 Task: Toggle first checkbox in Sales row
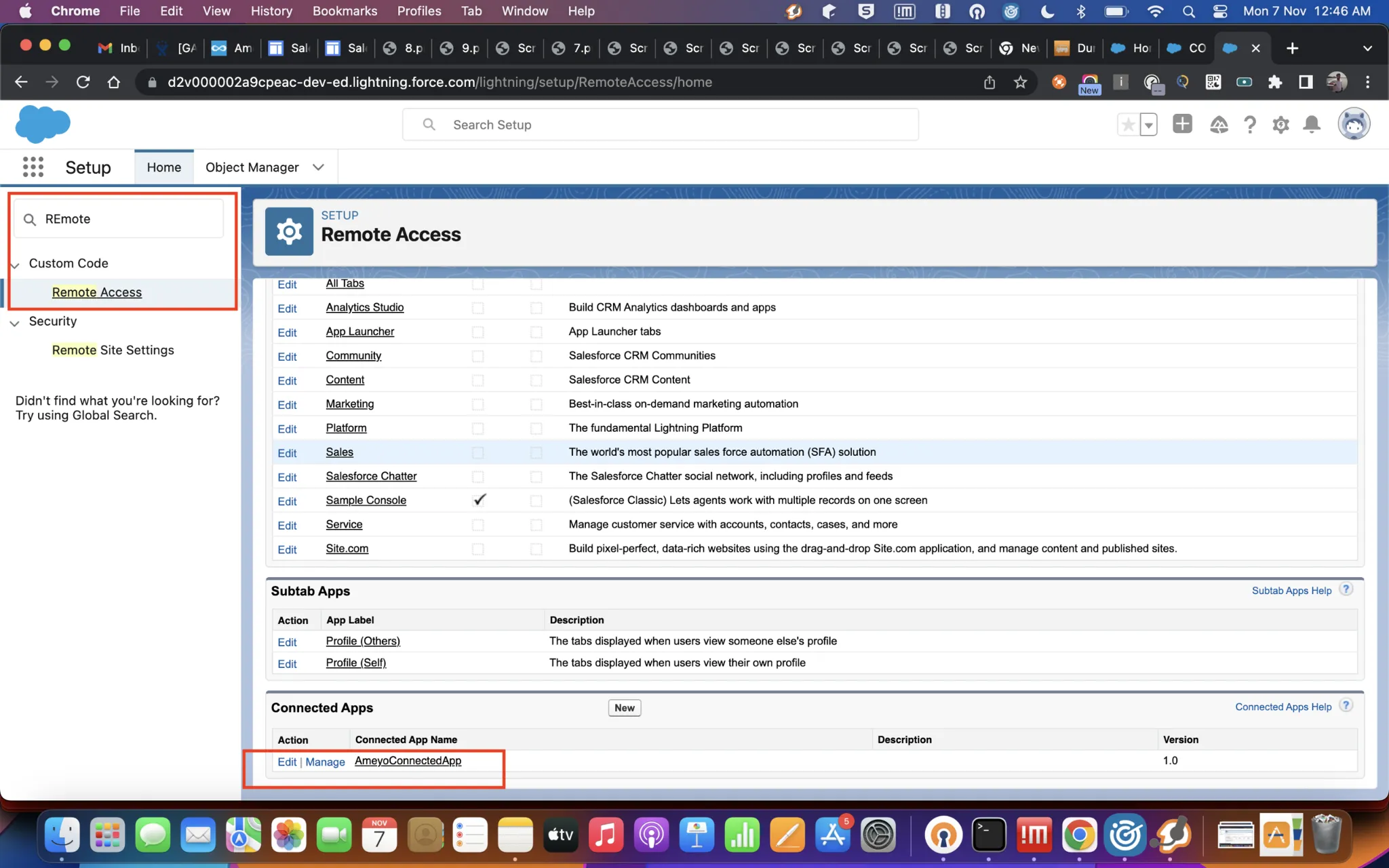point(478,452)
